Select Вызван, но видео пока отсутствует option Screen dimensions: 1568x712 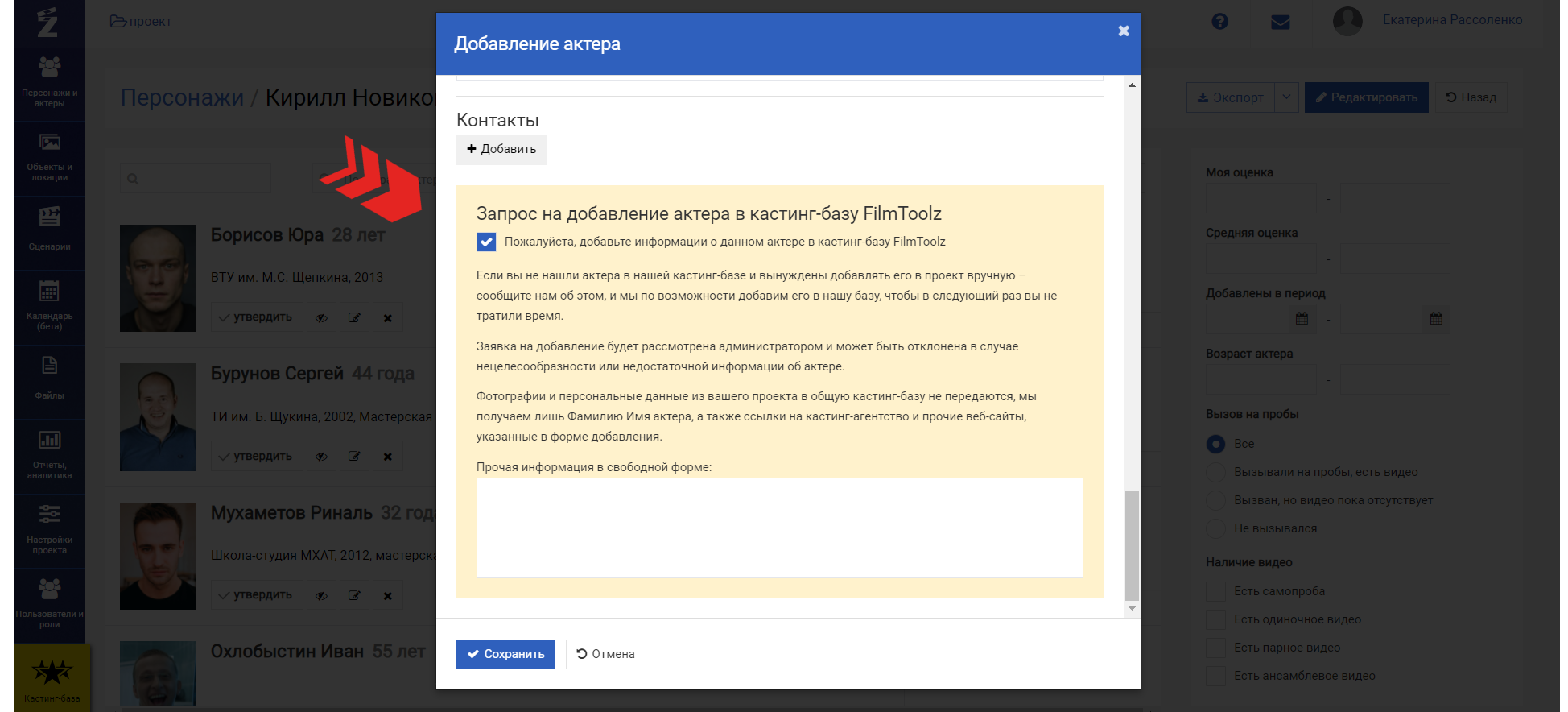1215,500
